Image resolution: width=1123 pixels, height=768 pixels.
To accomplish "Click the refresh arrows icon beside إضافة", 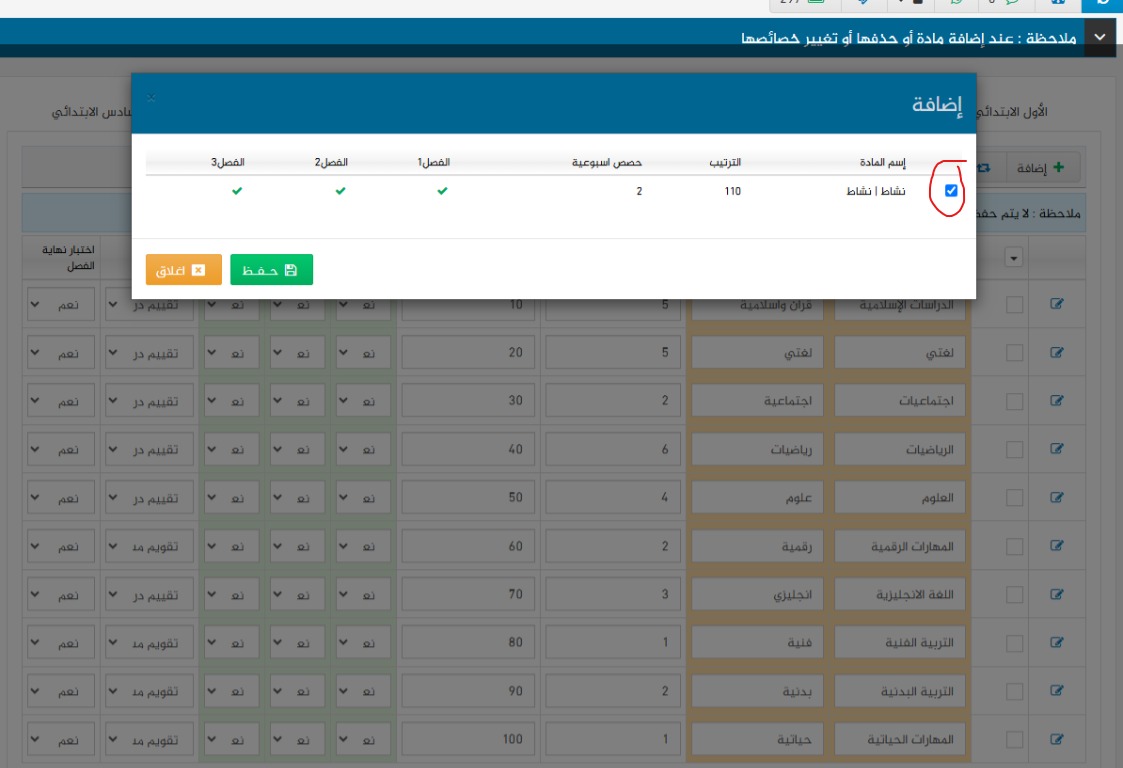I will tap(985, 168).
